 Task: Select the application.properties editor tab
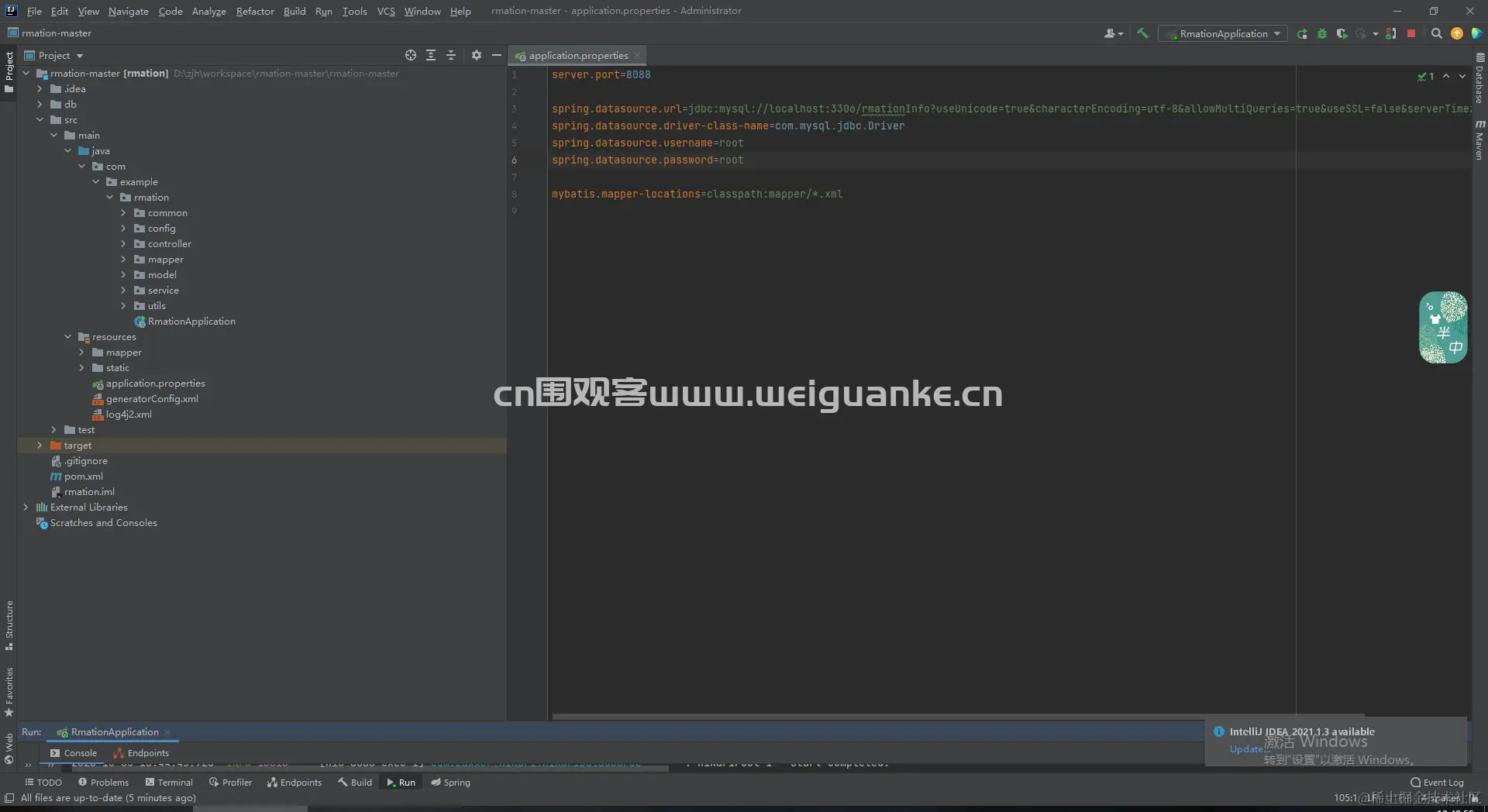coord(578,55)
